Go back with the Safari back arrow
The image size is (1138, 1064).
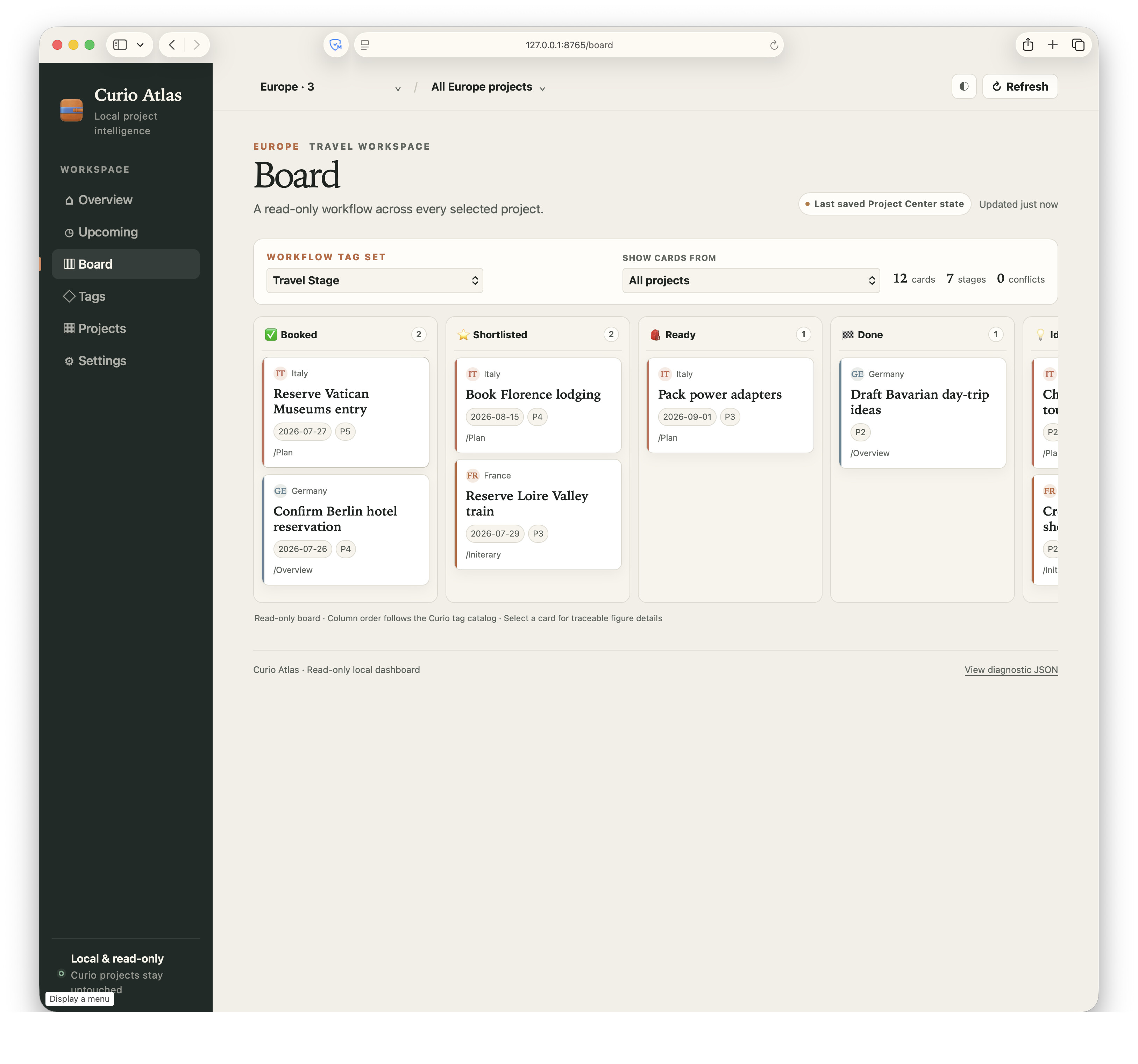[x=172, y=45]
